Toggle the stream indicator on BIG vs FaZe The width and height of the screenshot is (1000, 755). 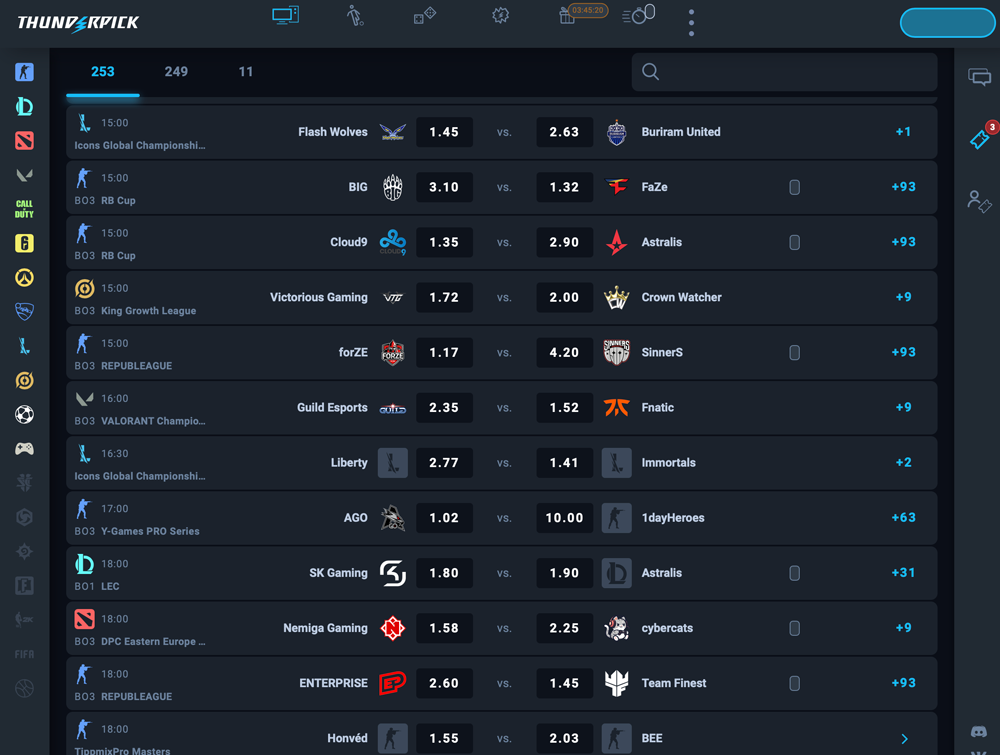[x=795, y=187]
